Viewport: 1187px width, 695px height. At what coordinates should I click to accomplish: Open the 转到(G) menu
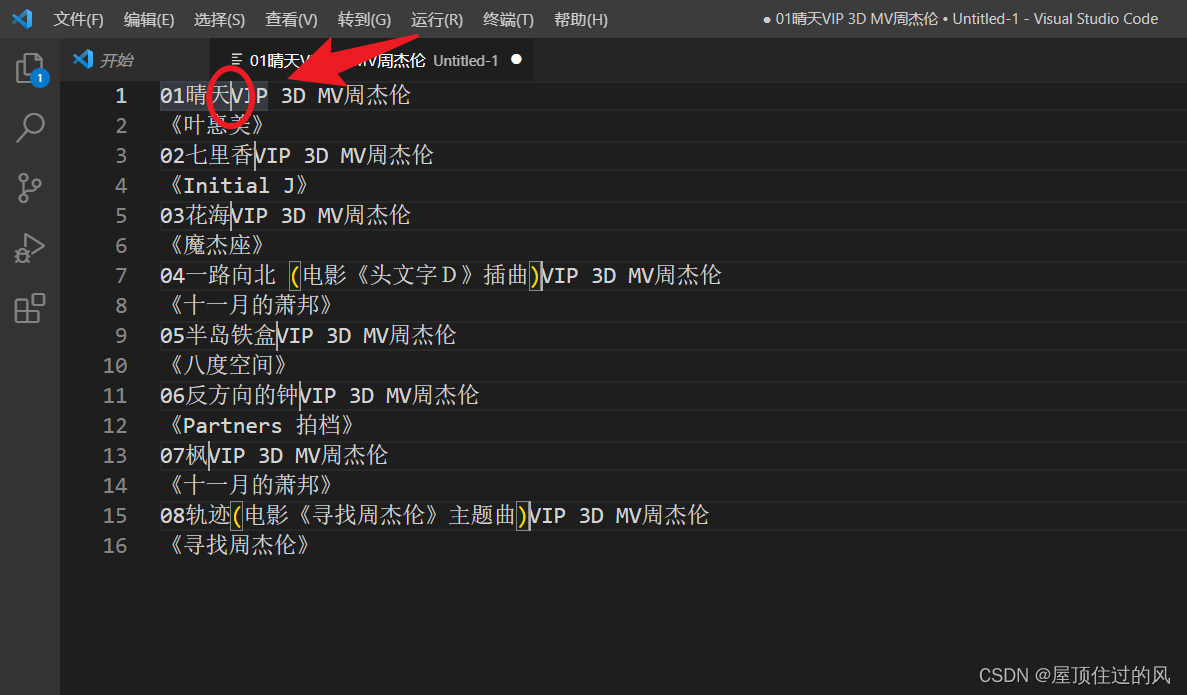(x=364, y=20)
